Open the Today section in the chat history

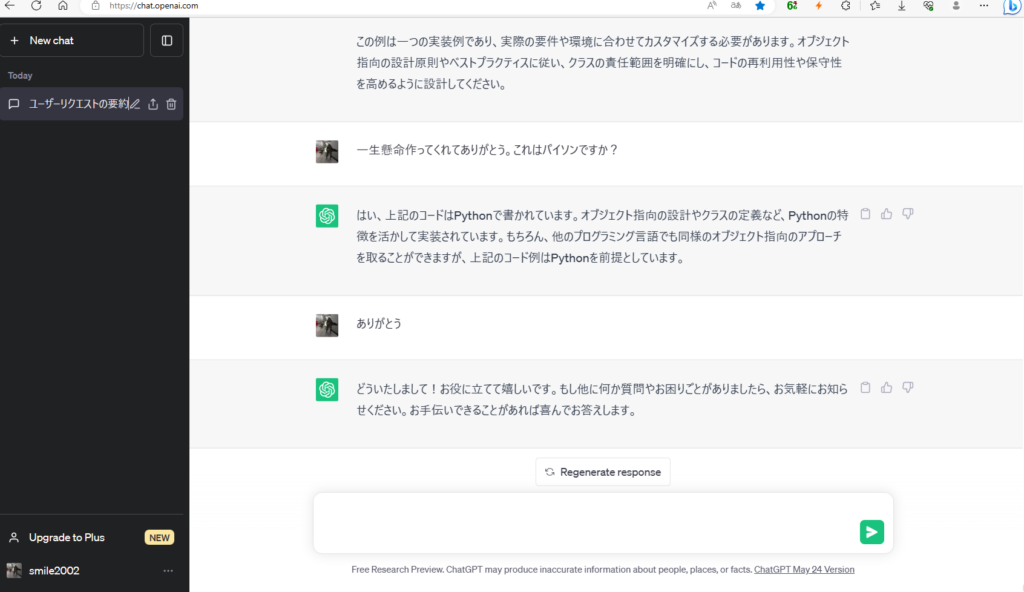coord(19,75)
